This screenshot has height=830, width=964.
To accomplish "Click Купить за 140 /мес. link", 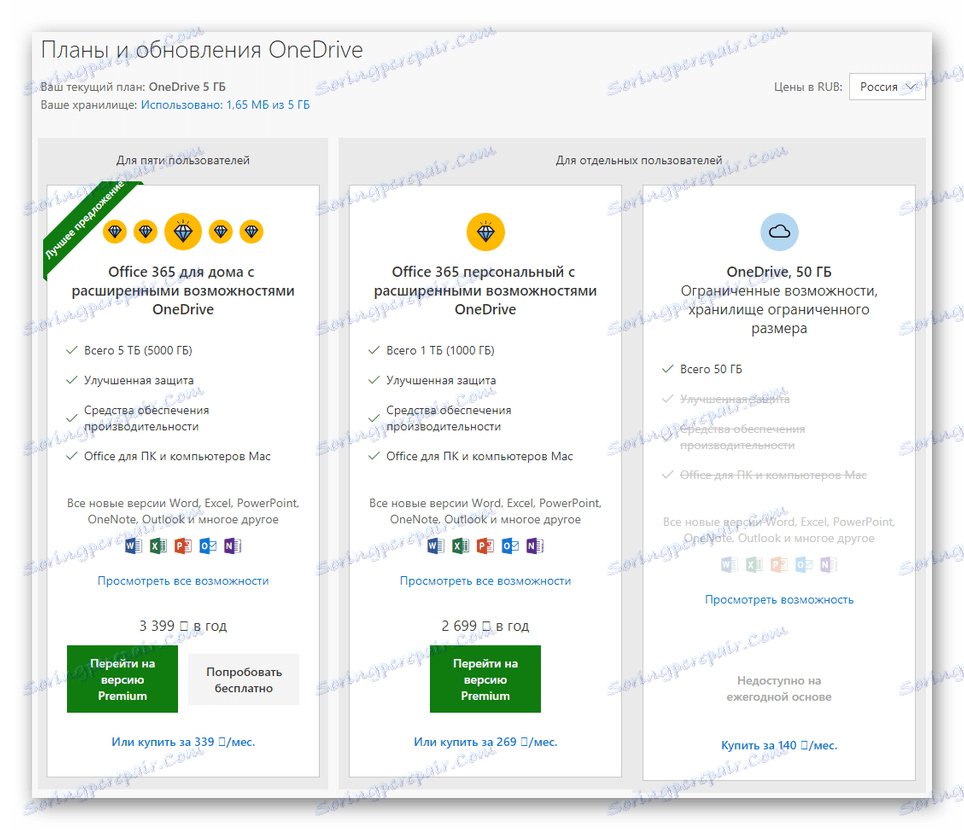I will click(x=780, y=745).
